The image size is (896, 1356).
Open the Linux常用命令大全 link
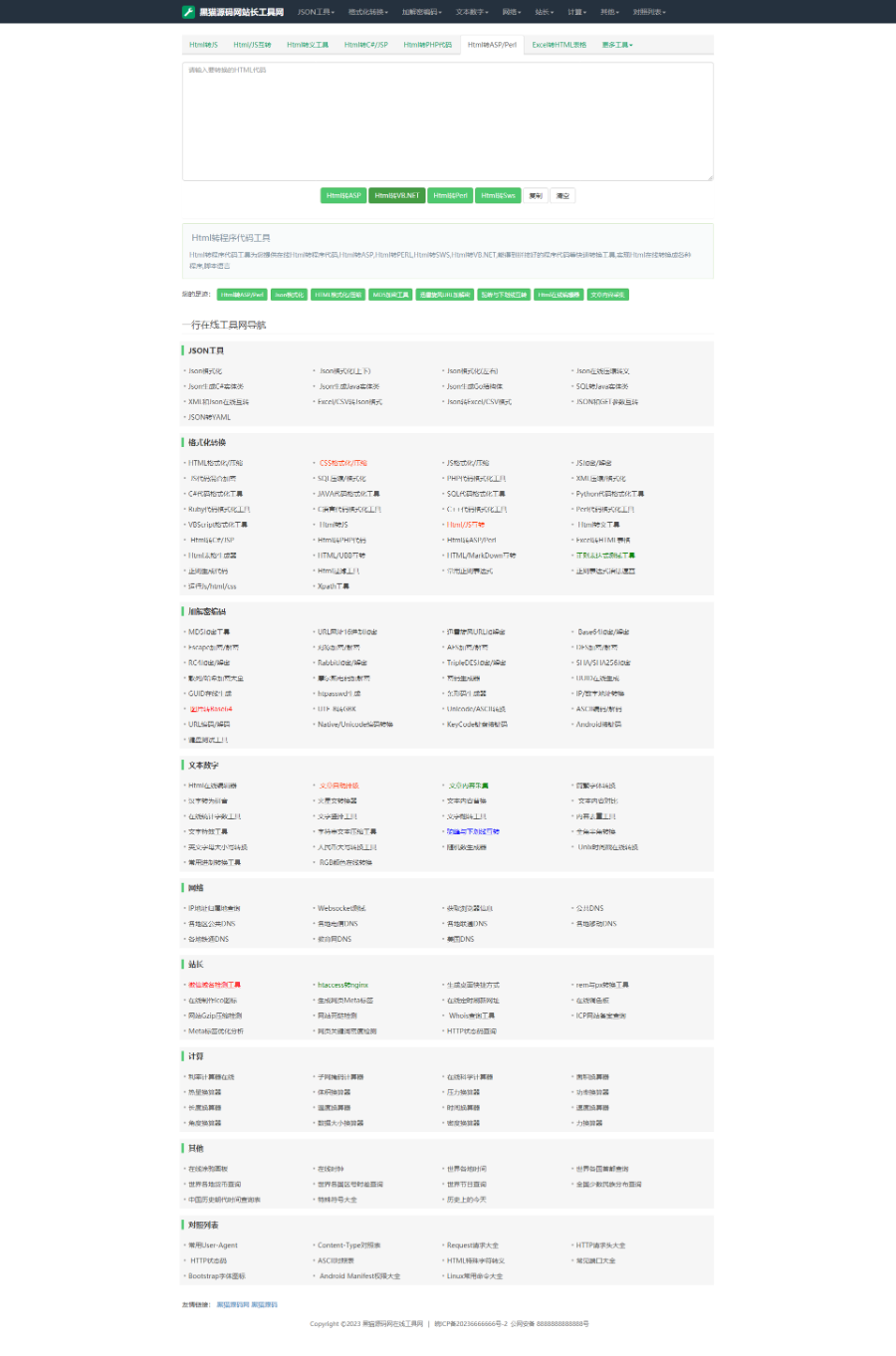[x=475, y=1276]
